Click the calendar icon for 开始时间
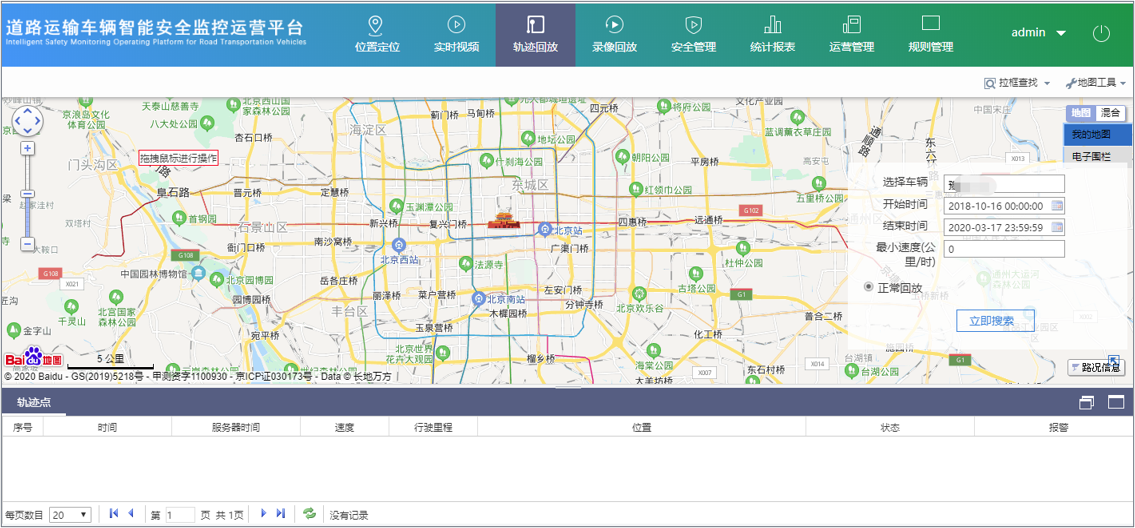The width and height of the screenshot is (1135, 528). [x=1058, y=206]
